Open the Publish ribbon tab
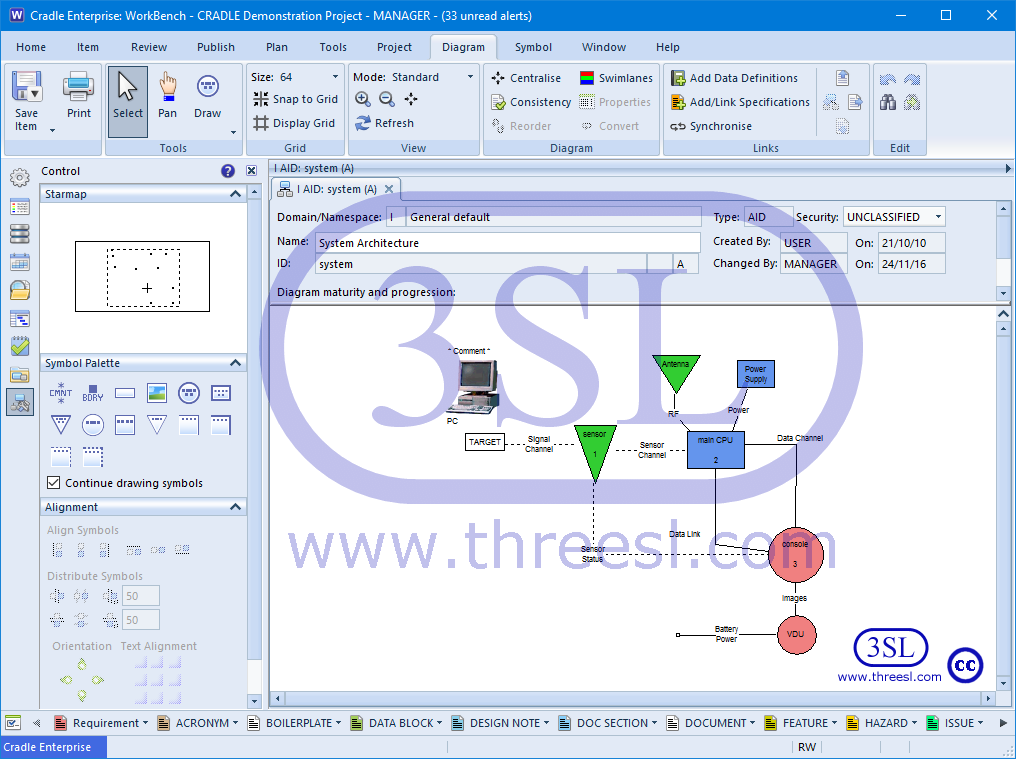The image size is (1016, 759). [x=216, y=47]
